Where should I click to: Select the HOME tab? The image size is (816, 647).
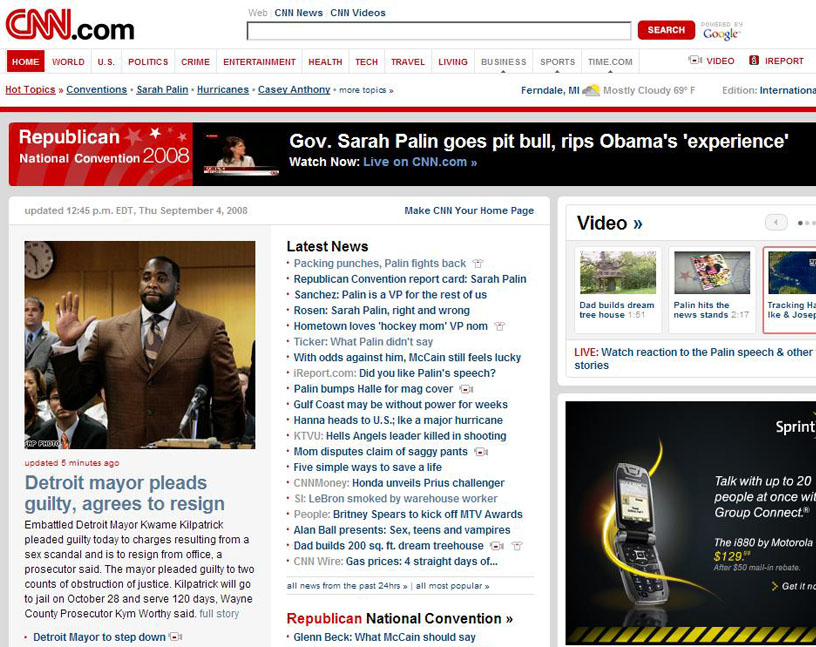click(26, 61)
